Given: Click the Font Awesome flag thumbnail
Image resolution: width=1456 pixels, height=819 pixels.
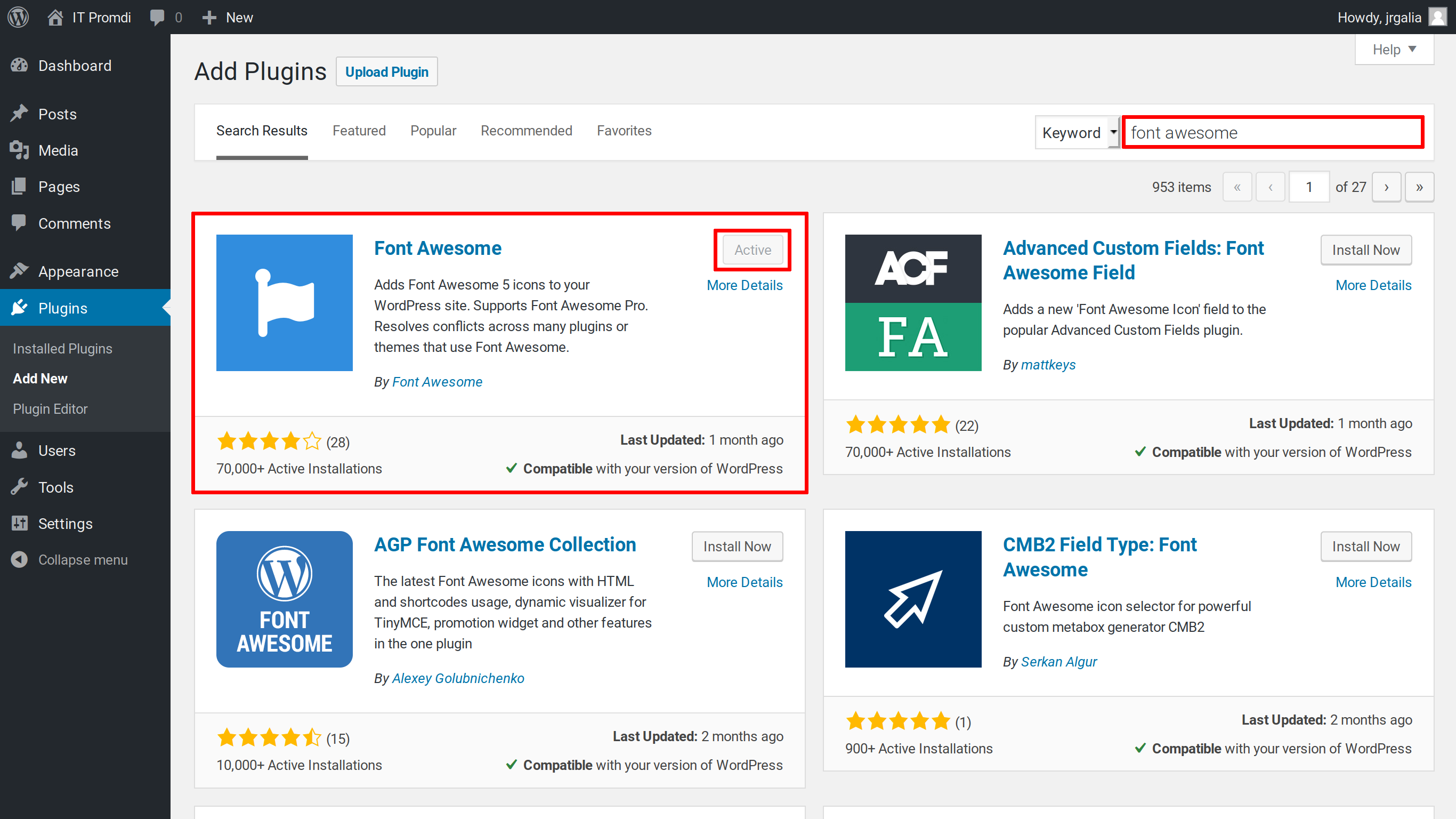Looking at the screenshot, I should pos(284,303).
